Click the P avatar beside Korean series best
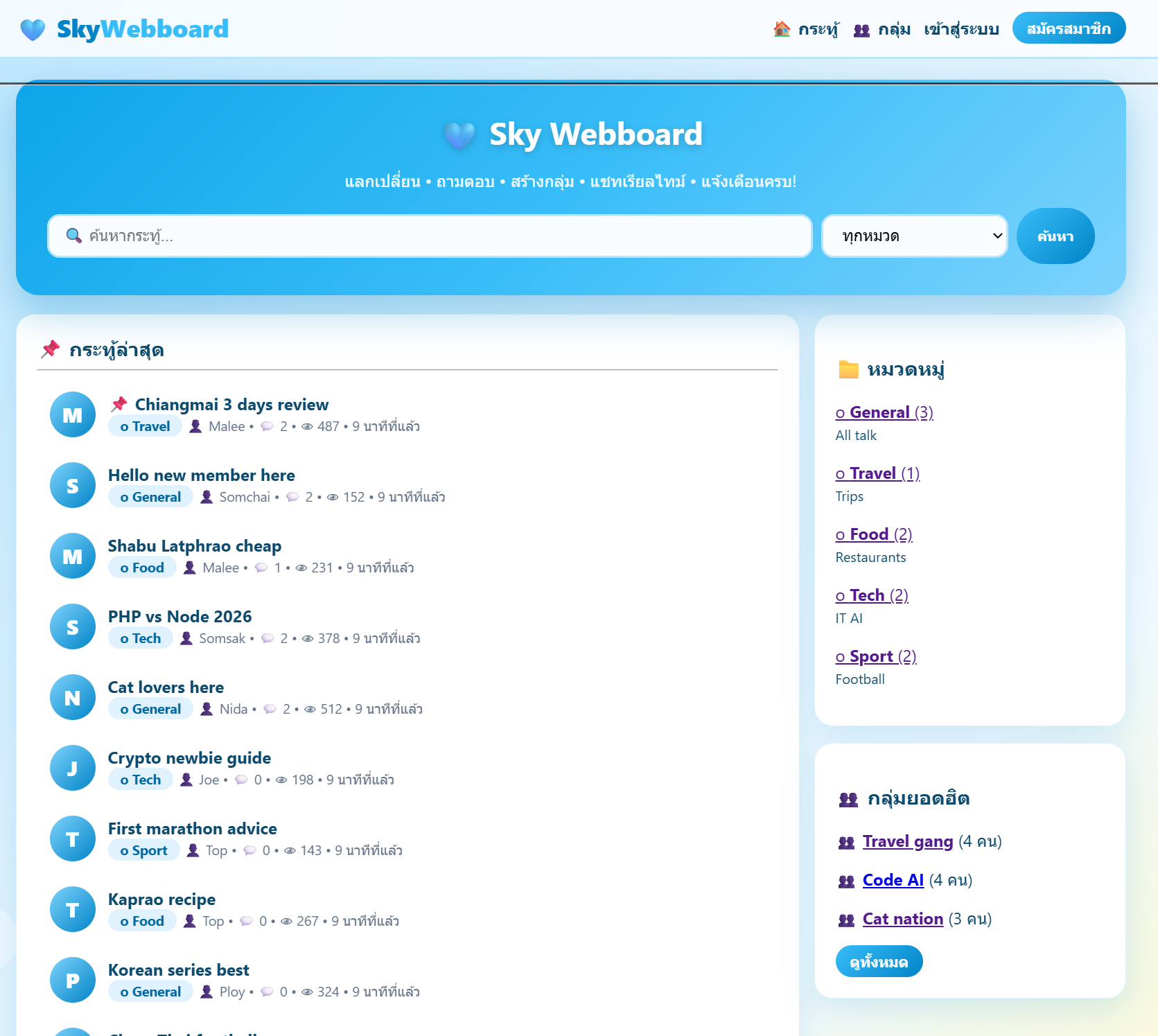This screenshot has height=1036, width=1158. tap(73, 980)
